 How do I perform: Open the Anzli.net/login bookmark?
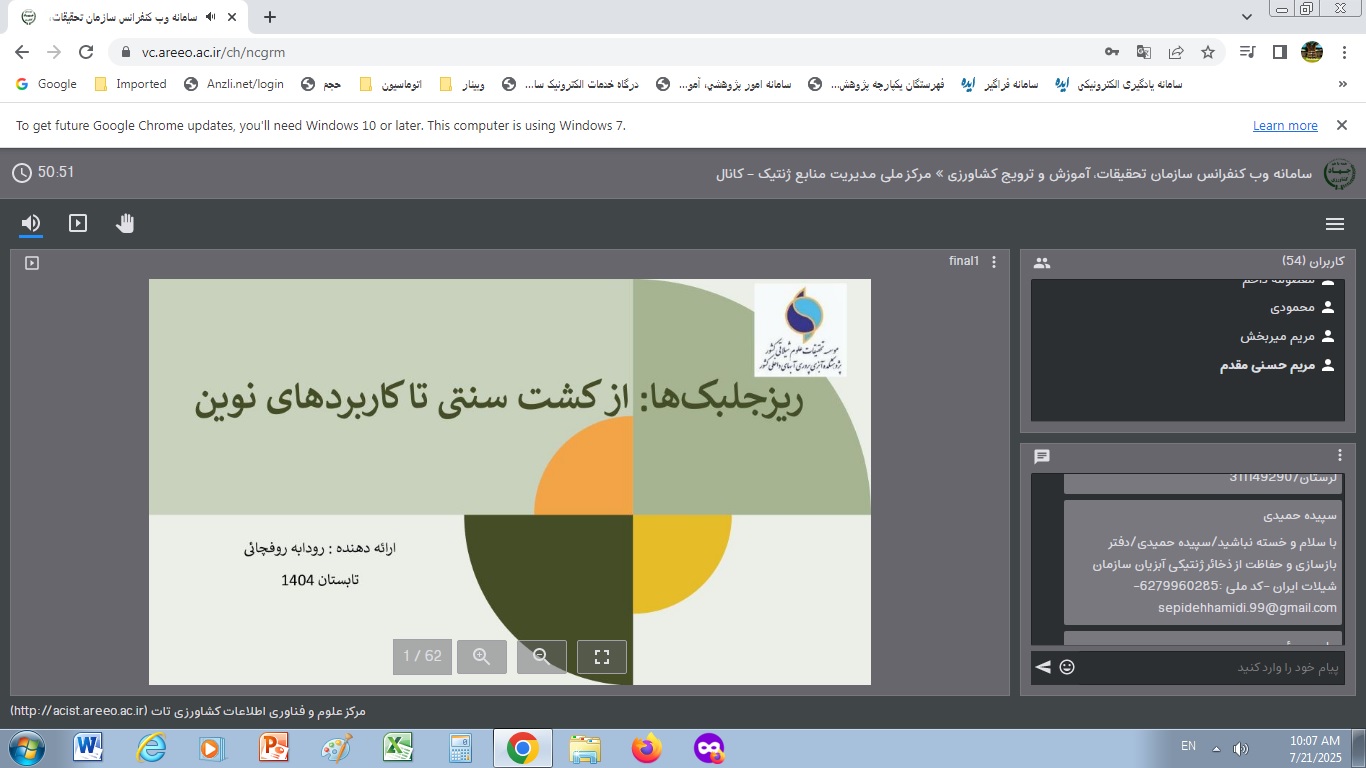(234, 84)
